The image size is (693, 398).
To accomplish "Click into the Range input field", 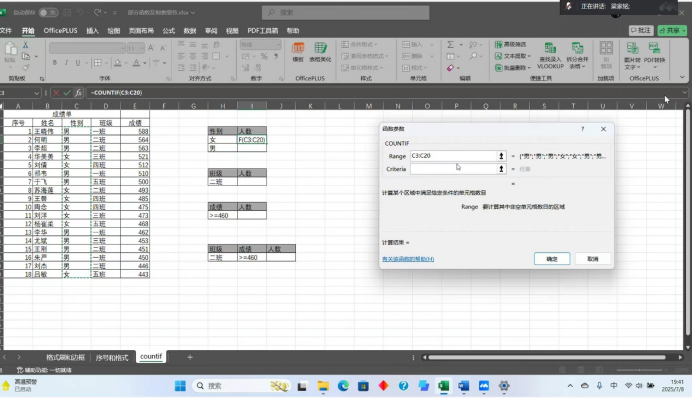I will pyautogui.click(x=454, y=156).
